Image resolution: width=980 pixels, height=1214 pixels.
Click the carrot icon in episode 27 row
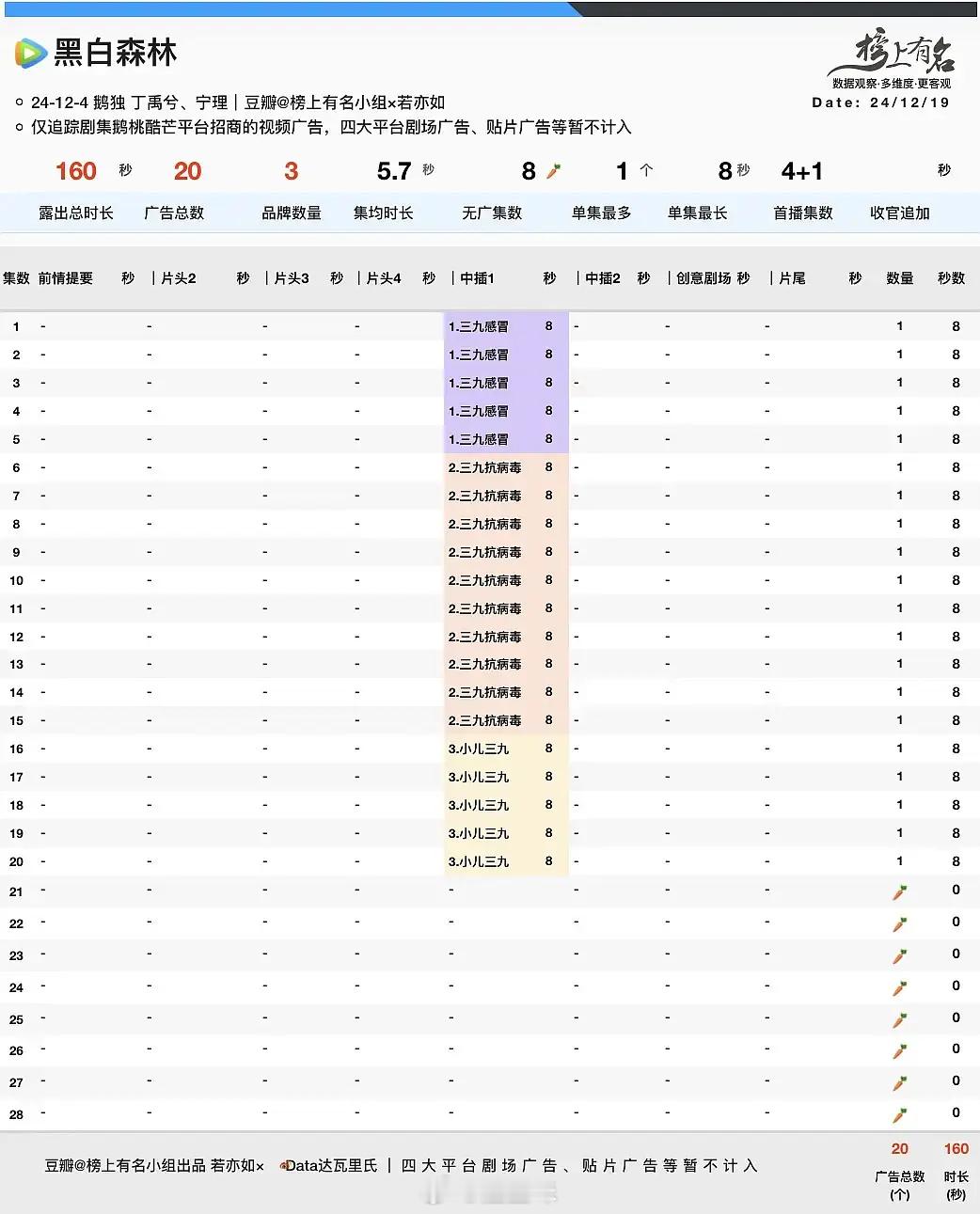899,1083
